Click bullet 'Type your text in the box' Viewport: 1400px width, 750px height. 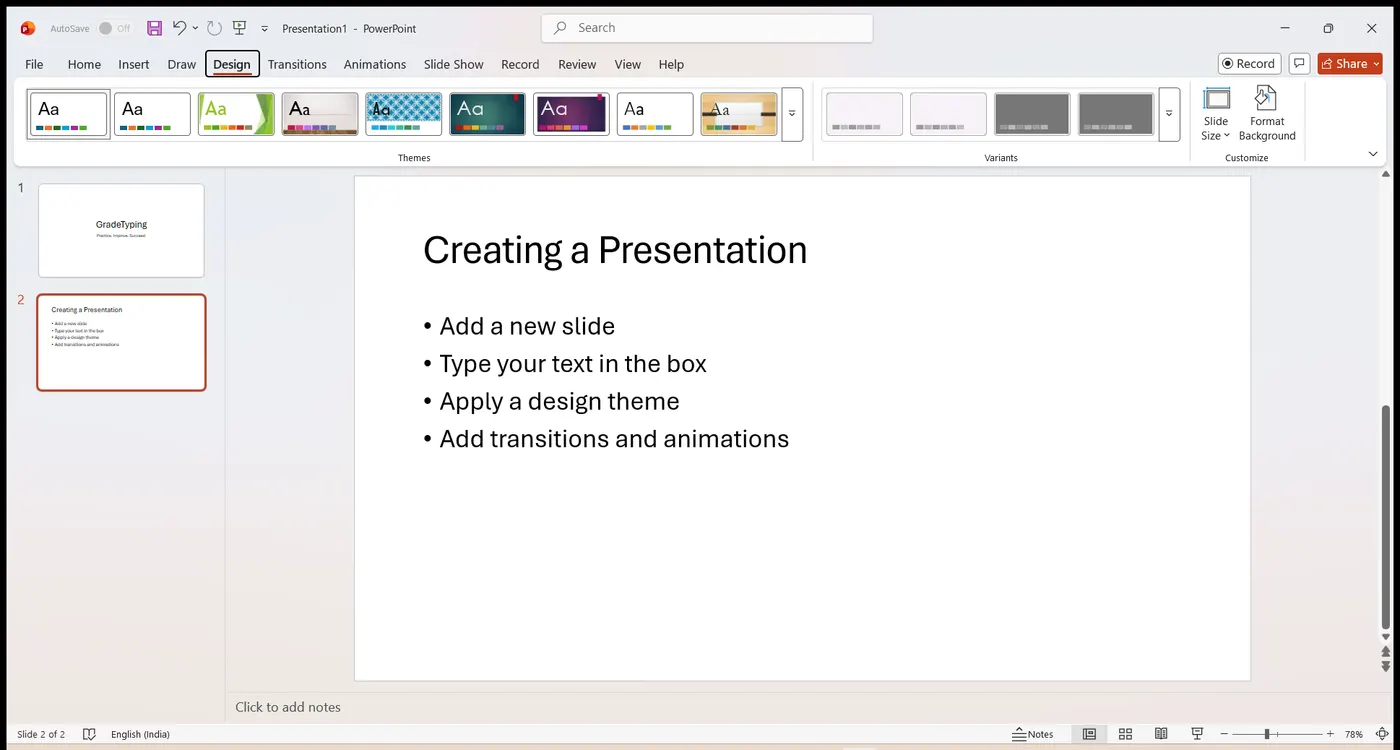(573, 364)
